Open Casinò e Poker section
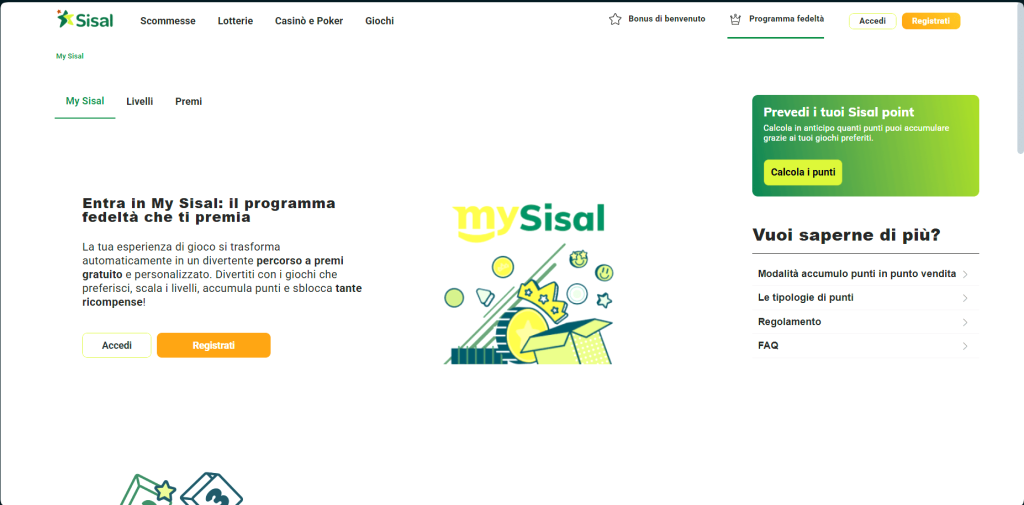 coord(309,21)
